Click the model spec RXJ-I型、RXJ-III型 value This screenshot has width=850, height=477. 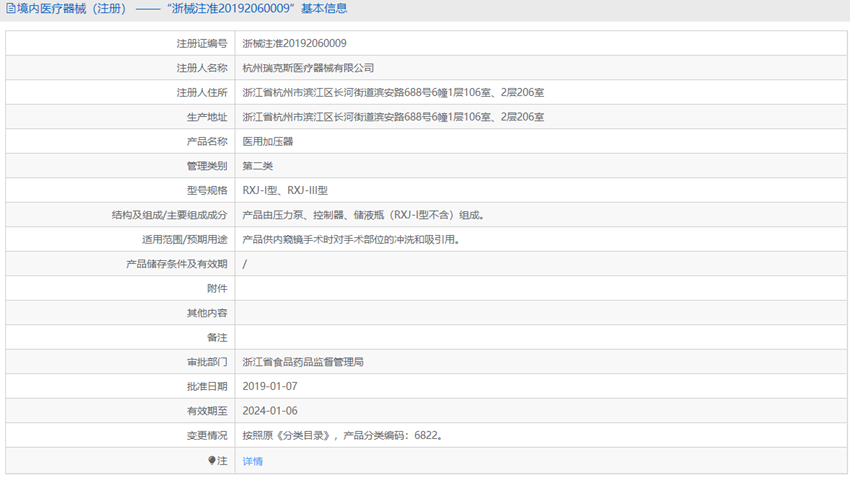point(285,190)
